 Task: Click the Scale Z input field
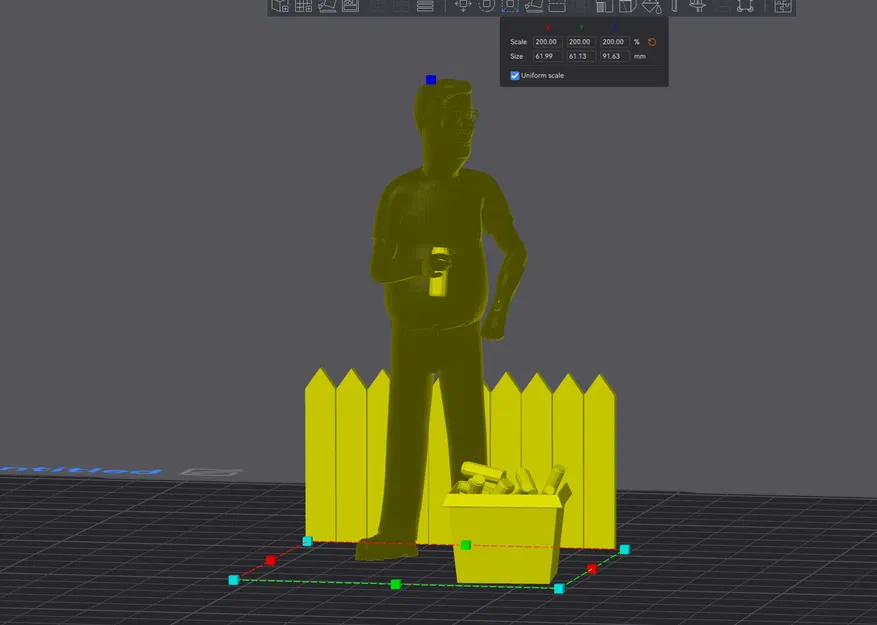point(614,42)
